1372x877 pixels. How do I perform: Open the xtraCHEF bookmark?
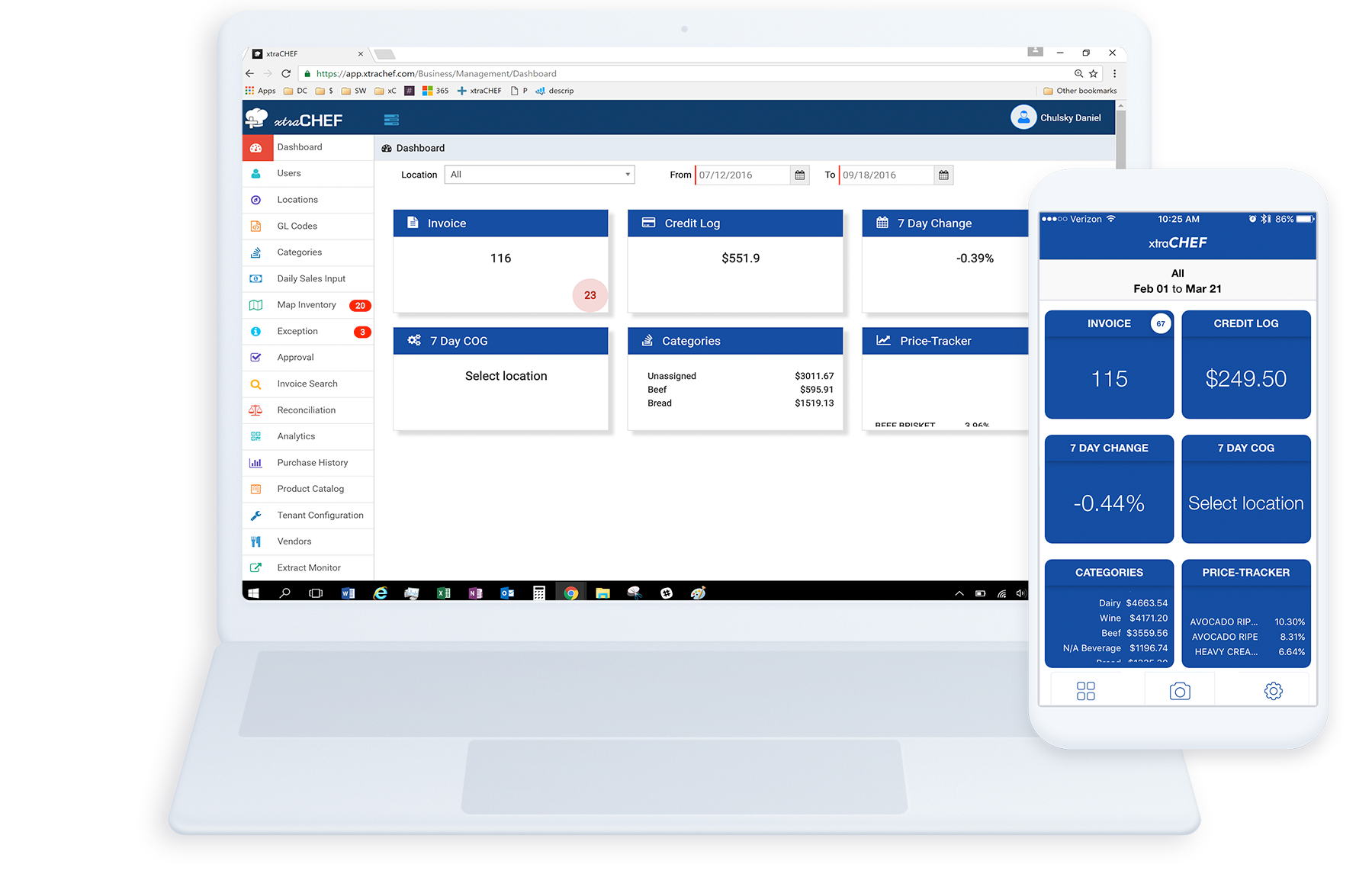click(x=480, y=91)
